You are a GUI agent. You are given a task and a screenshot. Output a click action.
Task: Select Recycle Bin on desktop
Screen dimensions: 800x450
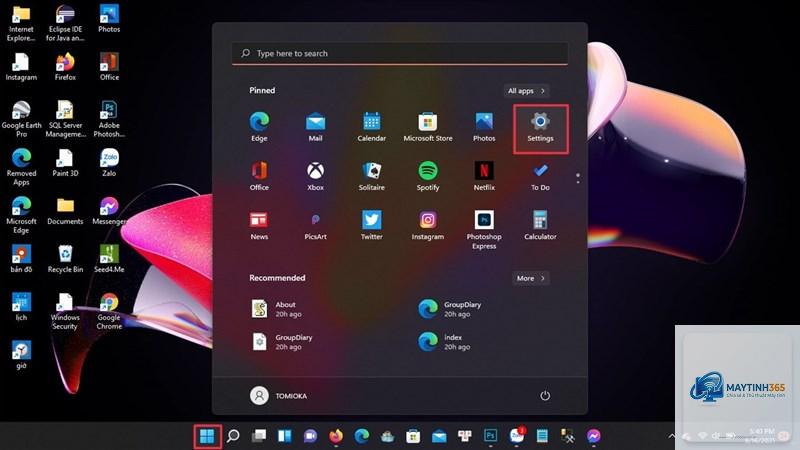(x=65, y=259)
